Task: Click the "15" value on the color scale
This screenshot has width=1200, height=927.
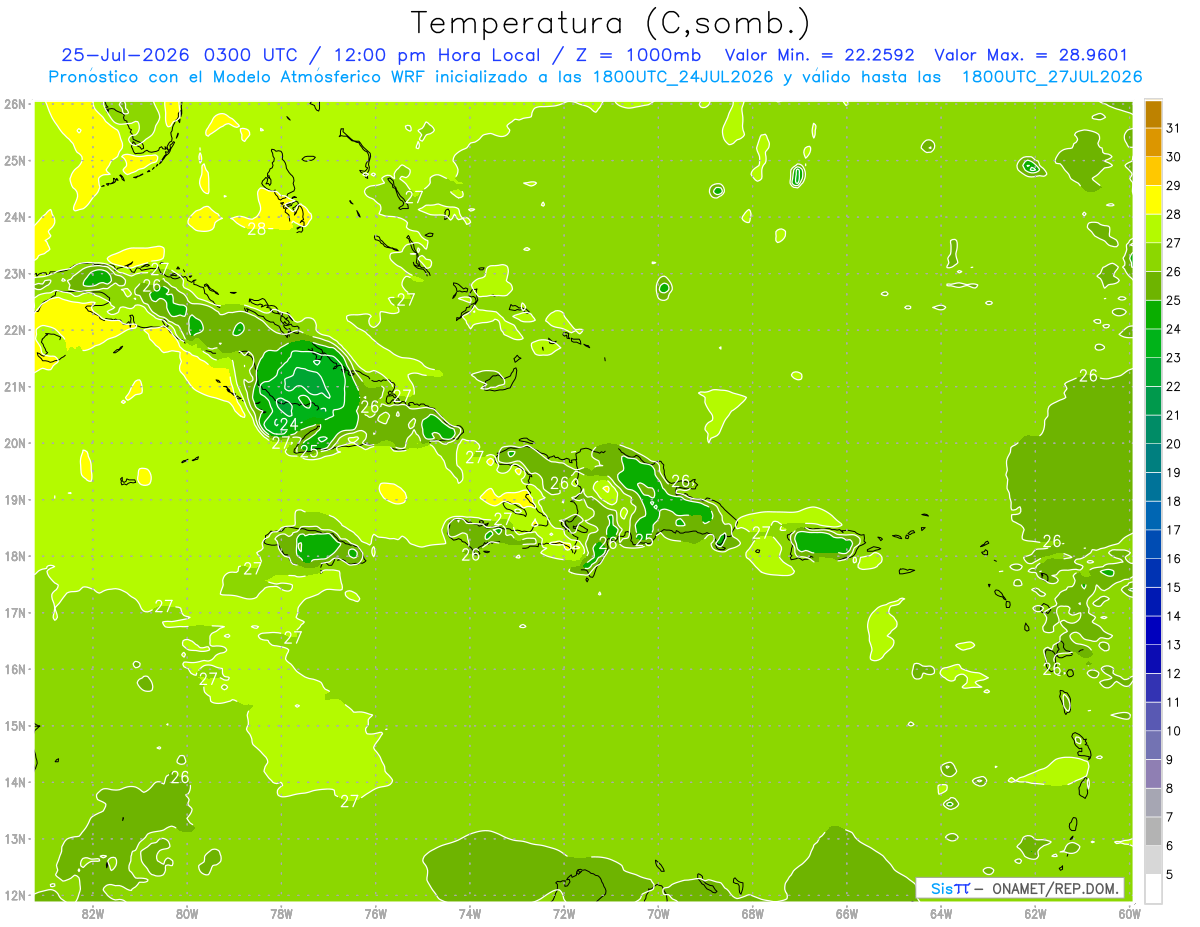Action: coord(1174,588)
